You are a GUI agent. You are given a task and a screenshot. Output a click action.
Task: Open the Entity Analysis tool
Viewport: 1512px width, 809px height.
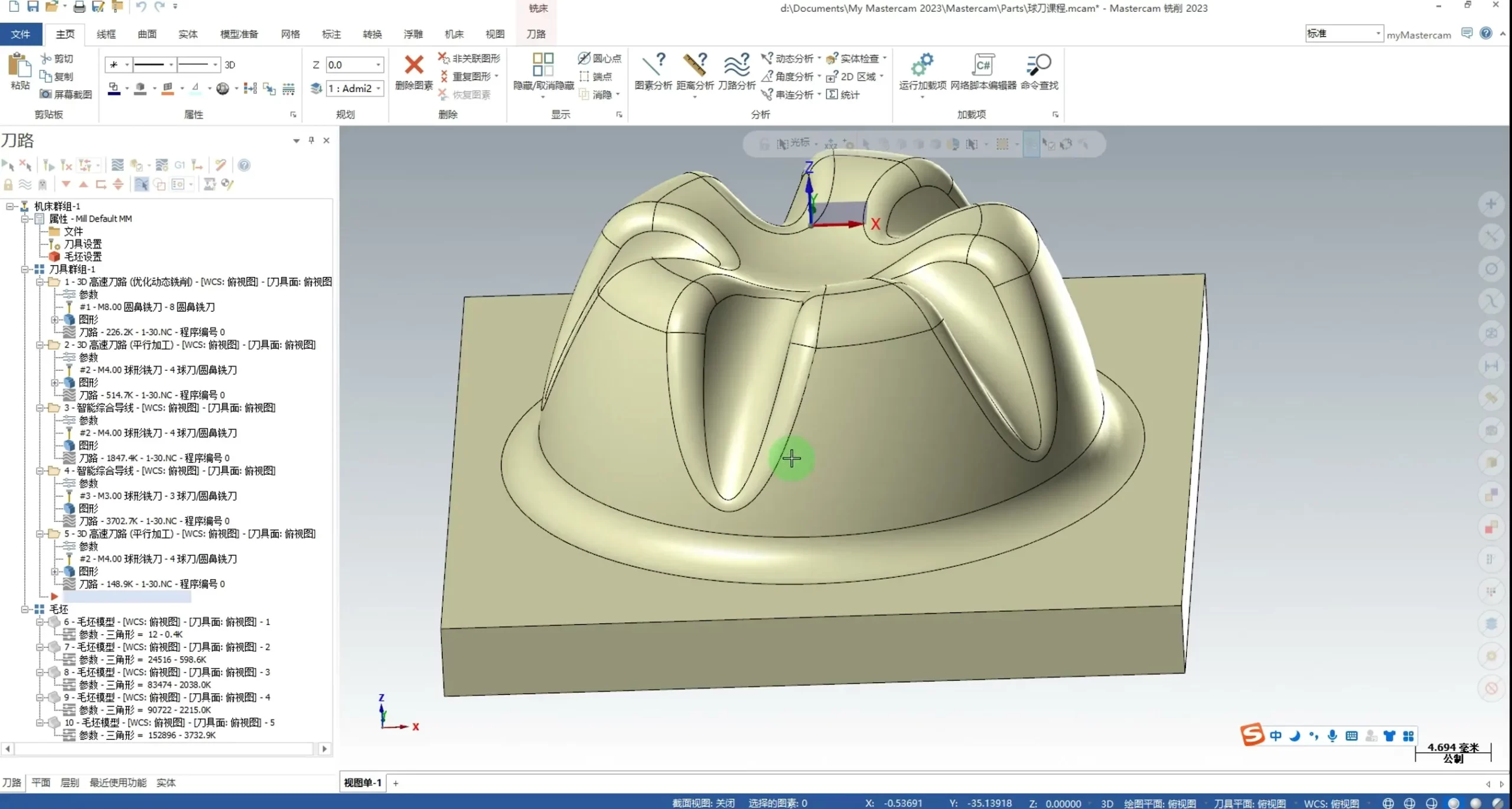(653, 65)
